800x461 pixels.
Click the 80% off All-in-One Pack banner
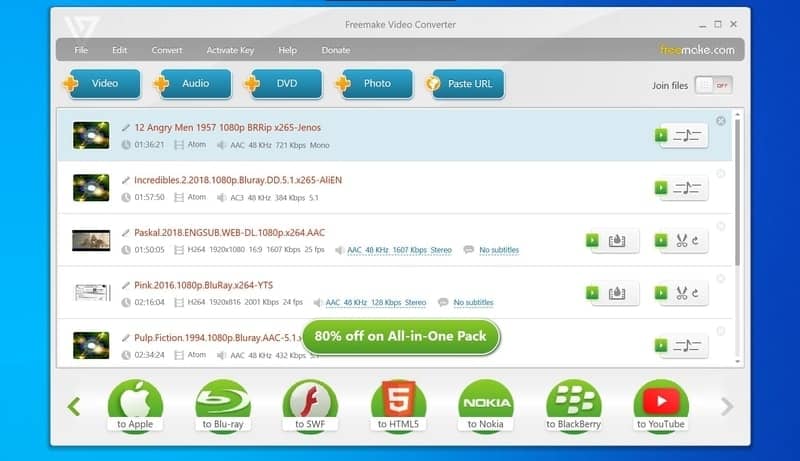401,337
